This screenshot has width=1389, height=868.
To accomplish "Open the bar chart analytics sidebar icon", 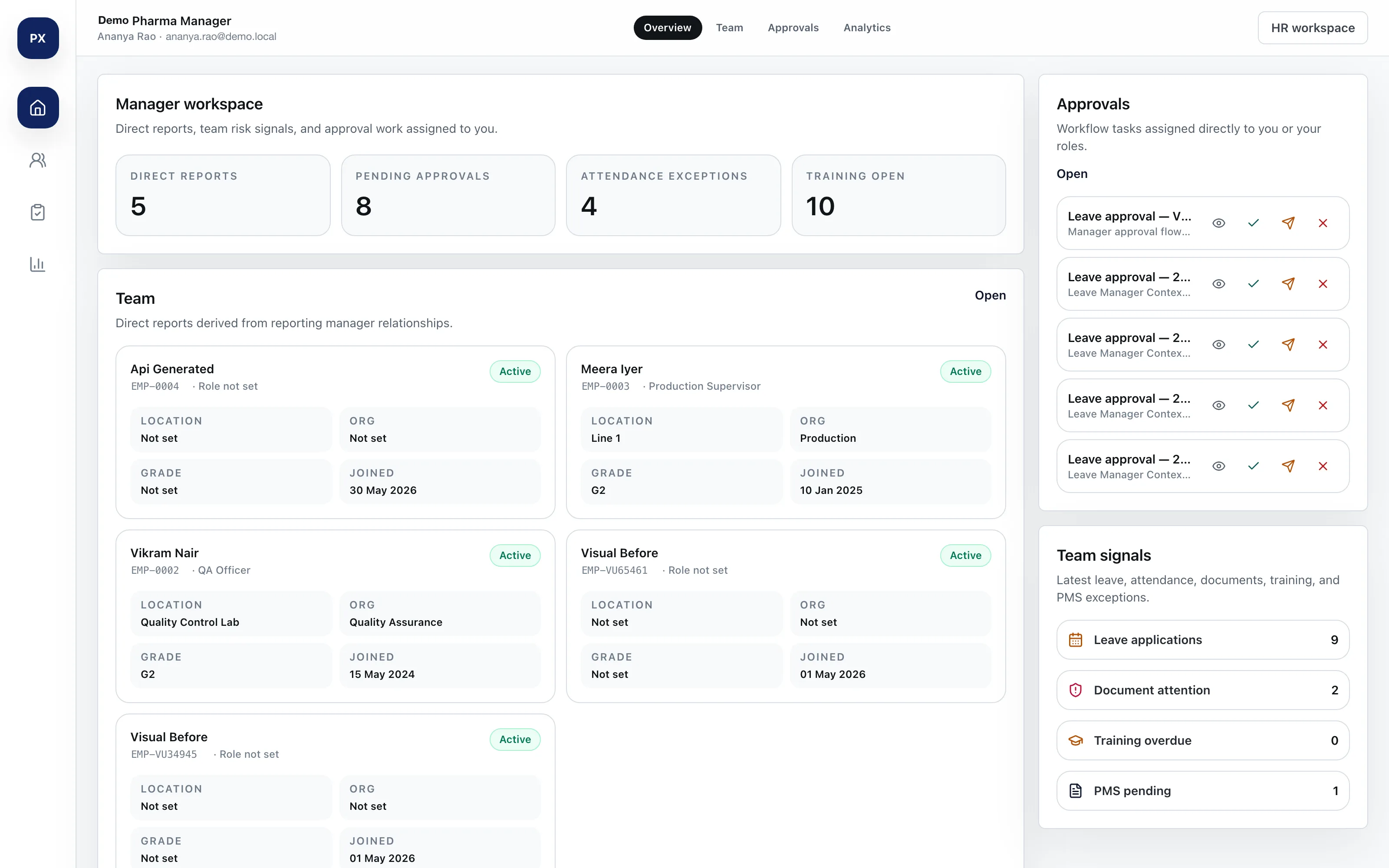I will point(38,264).
